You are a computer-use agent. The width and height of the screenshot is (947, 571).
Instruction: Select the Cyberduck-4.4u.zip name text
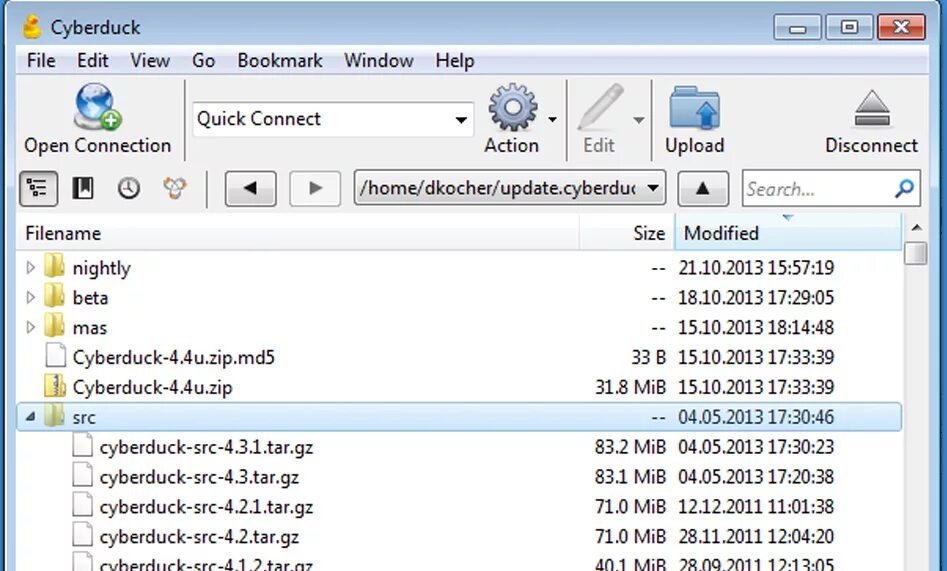point(153,387)
